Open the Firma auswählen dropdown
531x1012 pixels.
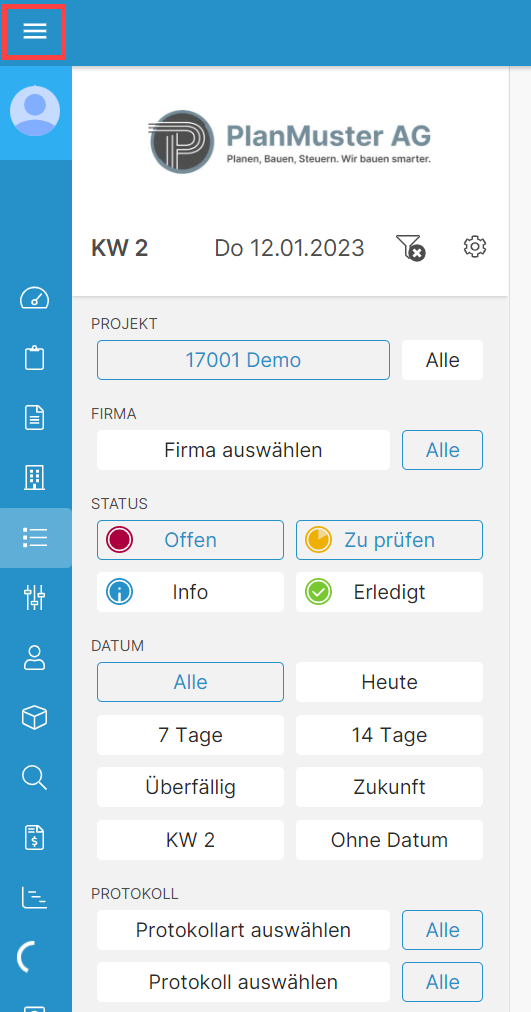coord(243,450)
